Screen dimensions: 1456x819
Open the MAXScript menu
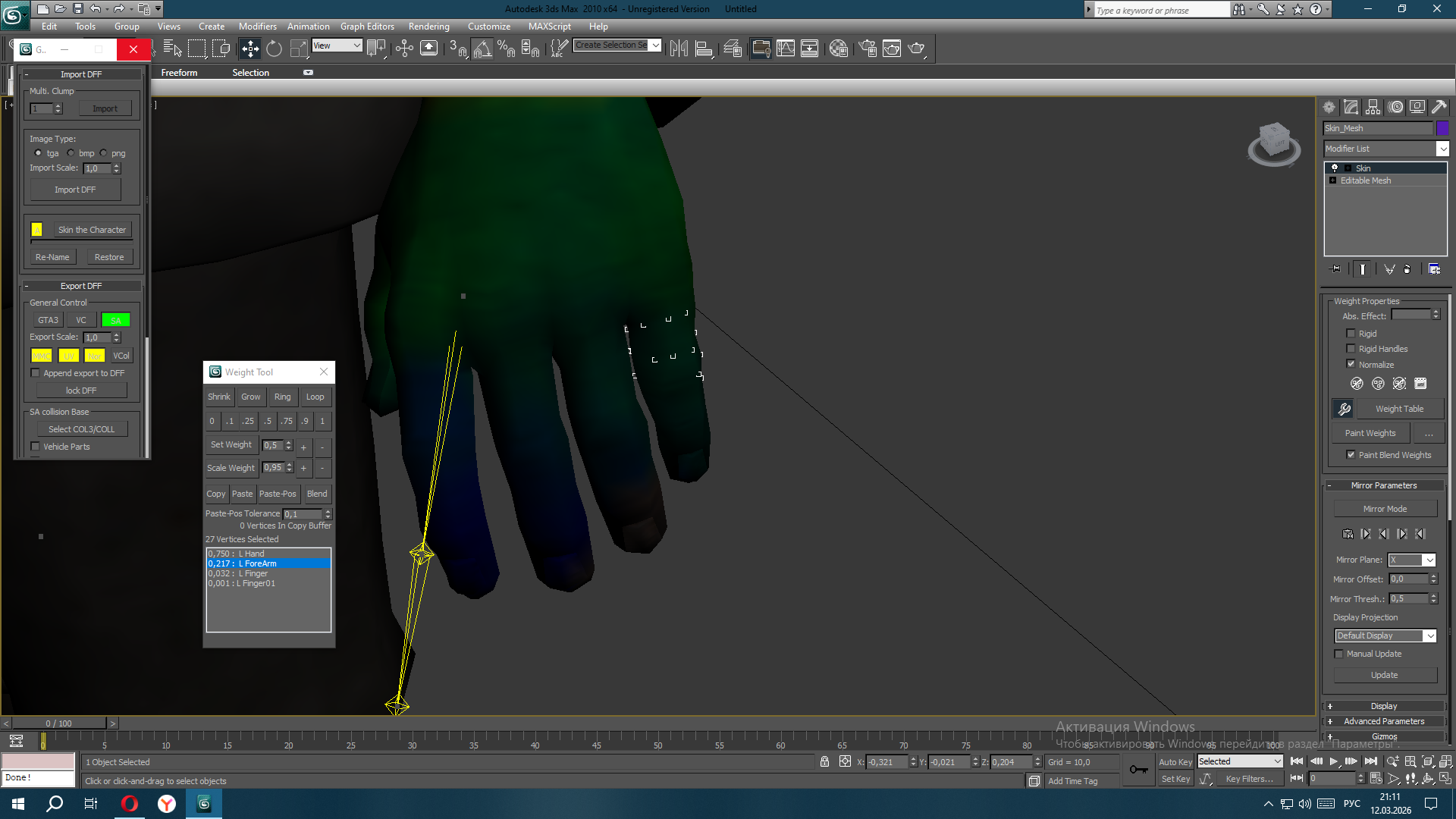(x=549, y=27)
